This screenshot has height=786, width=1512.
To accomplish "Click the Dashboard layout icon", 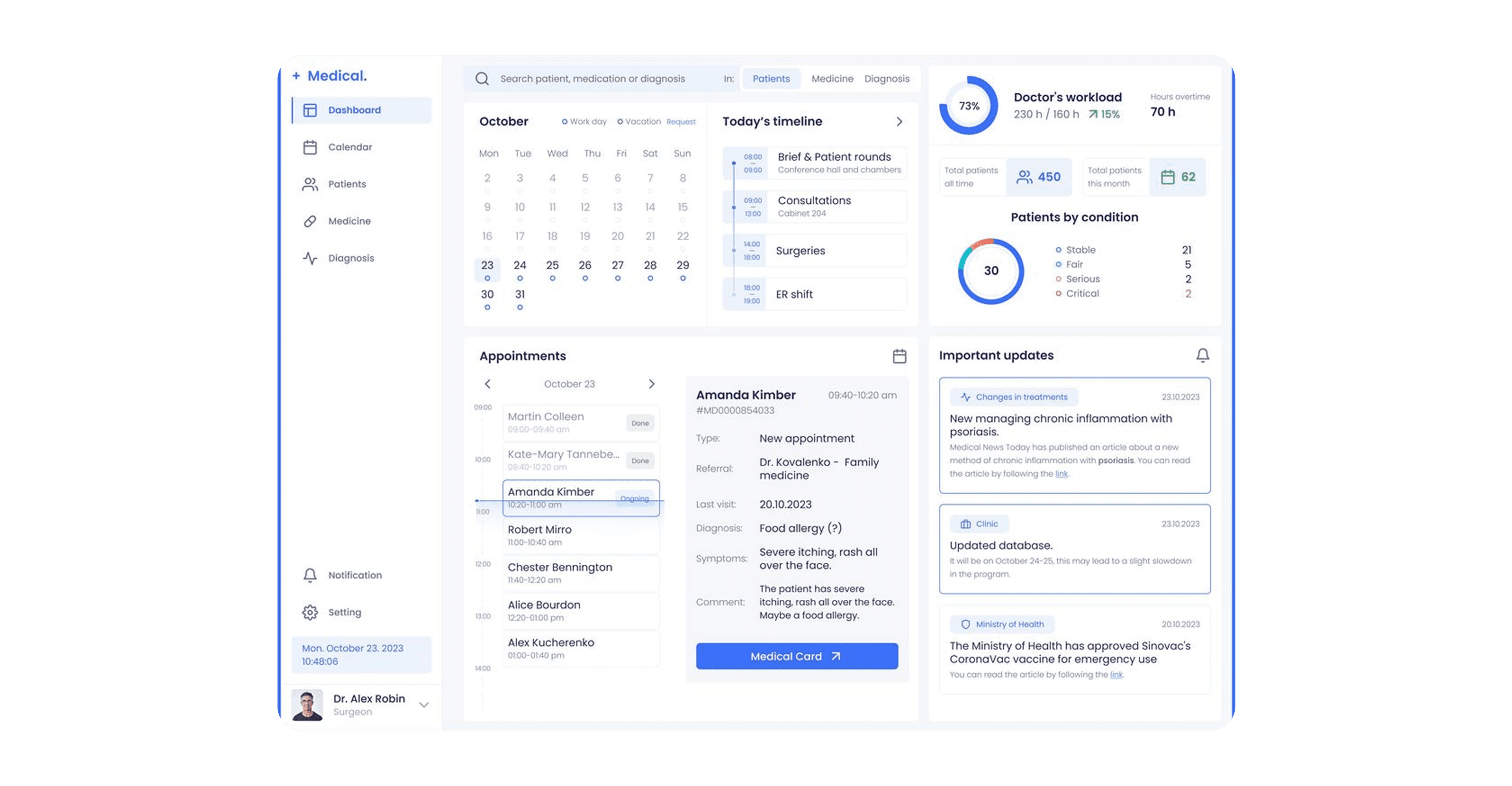I will [x=310, y=110].
